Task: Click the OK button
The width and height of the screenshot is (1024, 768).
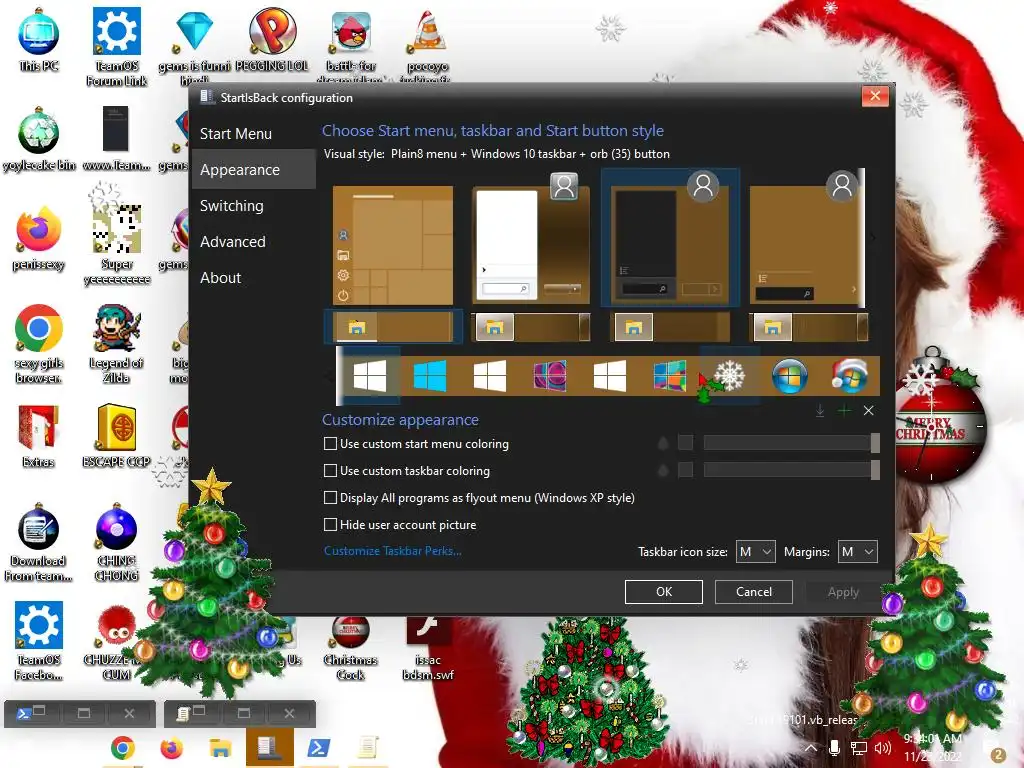Action: pos(664,592)
